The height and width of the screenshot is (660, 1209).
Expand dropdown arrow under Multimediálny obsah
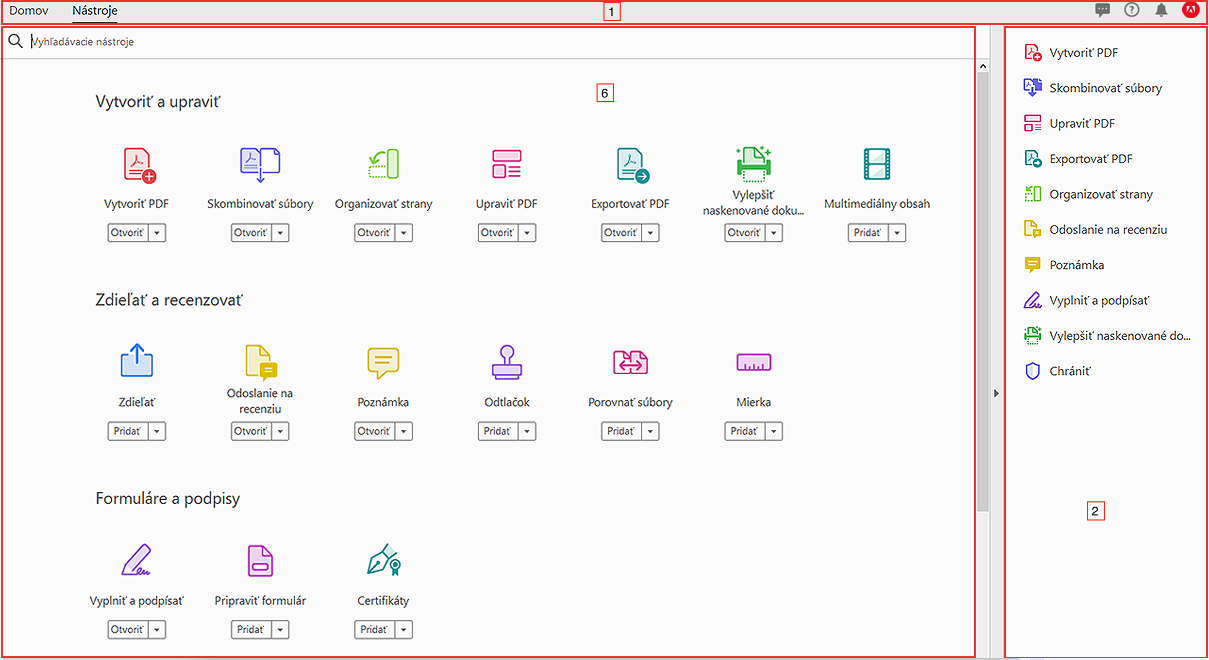[x=897, y=233]
